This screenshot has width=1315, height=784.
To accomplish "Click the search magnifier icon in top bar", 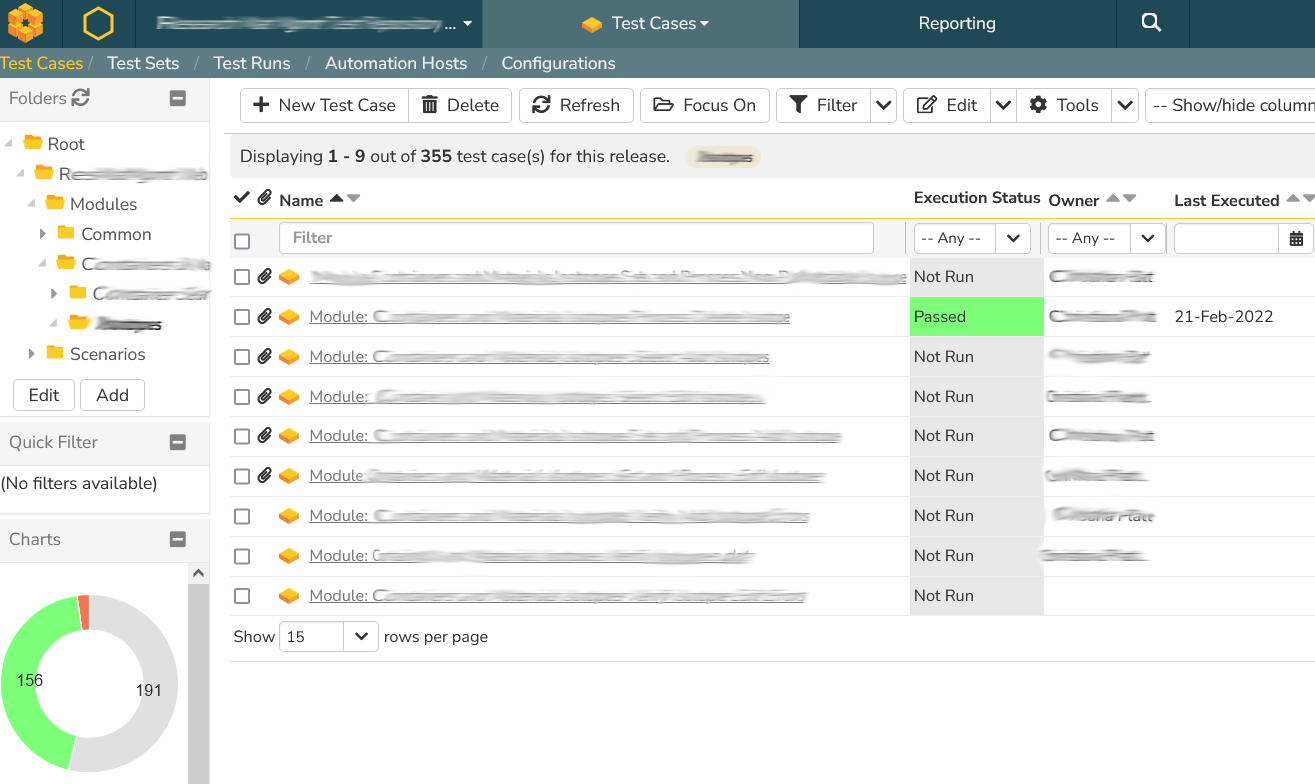I will (x=1151, y=23).
